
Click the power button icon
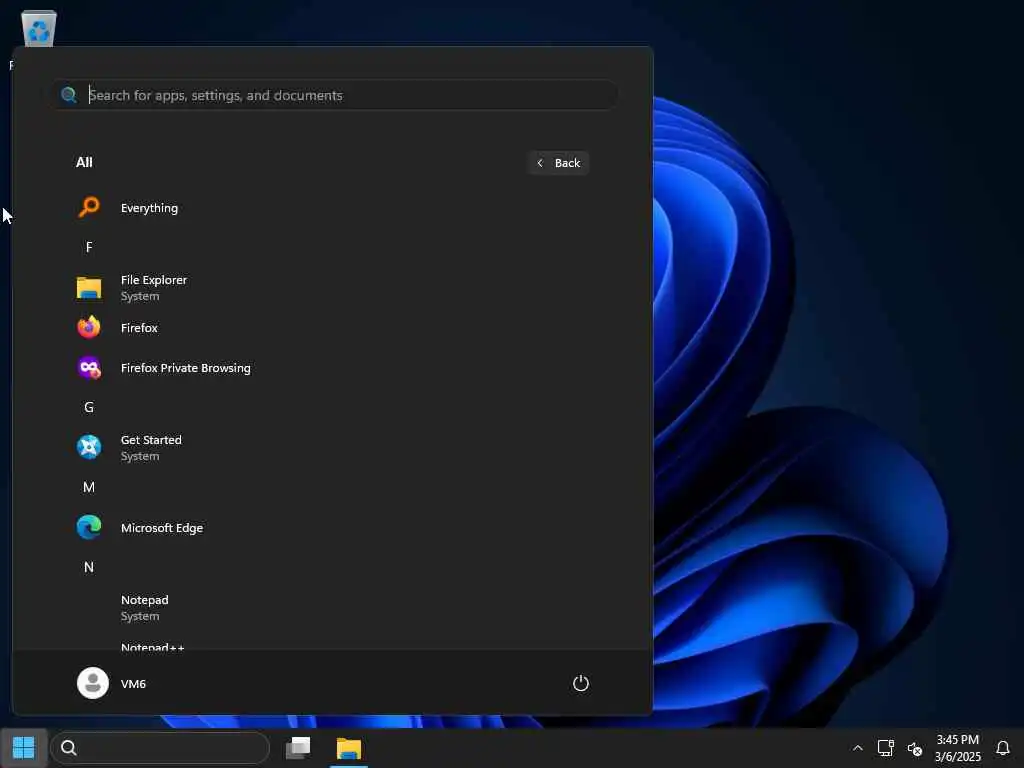point(581,683)
